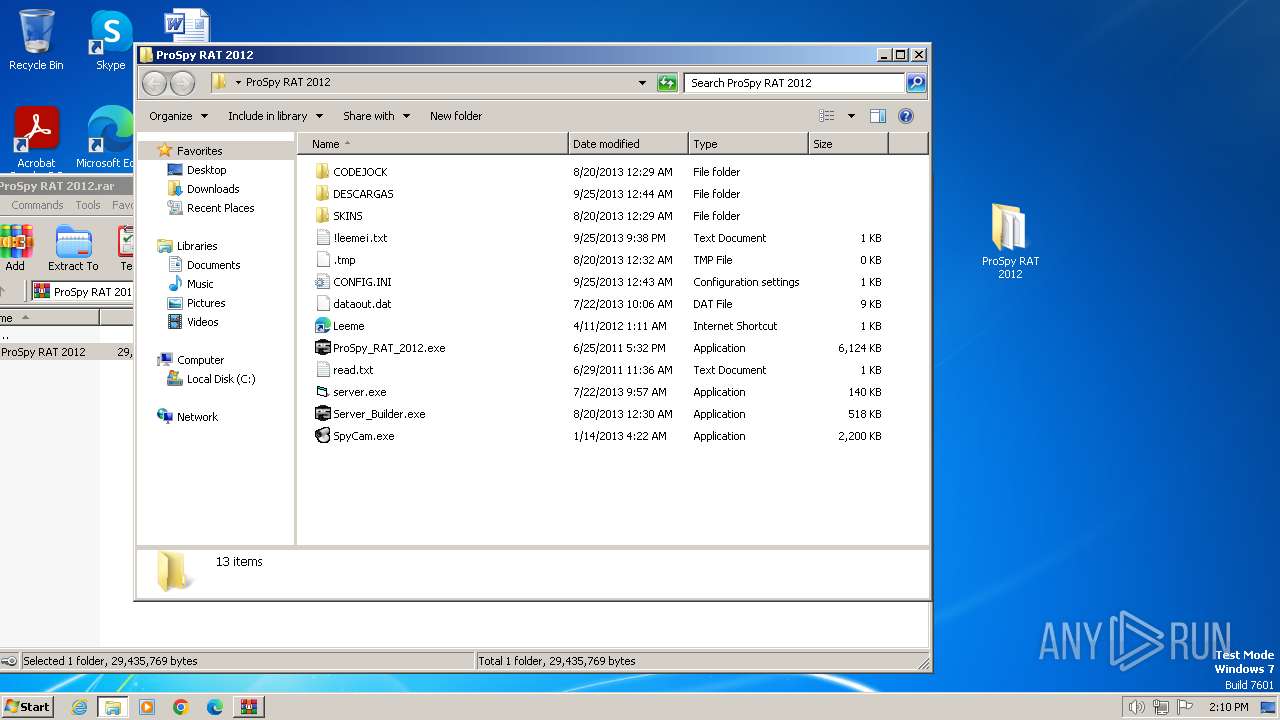Image resolution: width=1280 pixels, height=720 pixels.
Task: Click the Explorer Forward navigation arrow
Action: click(182, 83)
